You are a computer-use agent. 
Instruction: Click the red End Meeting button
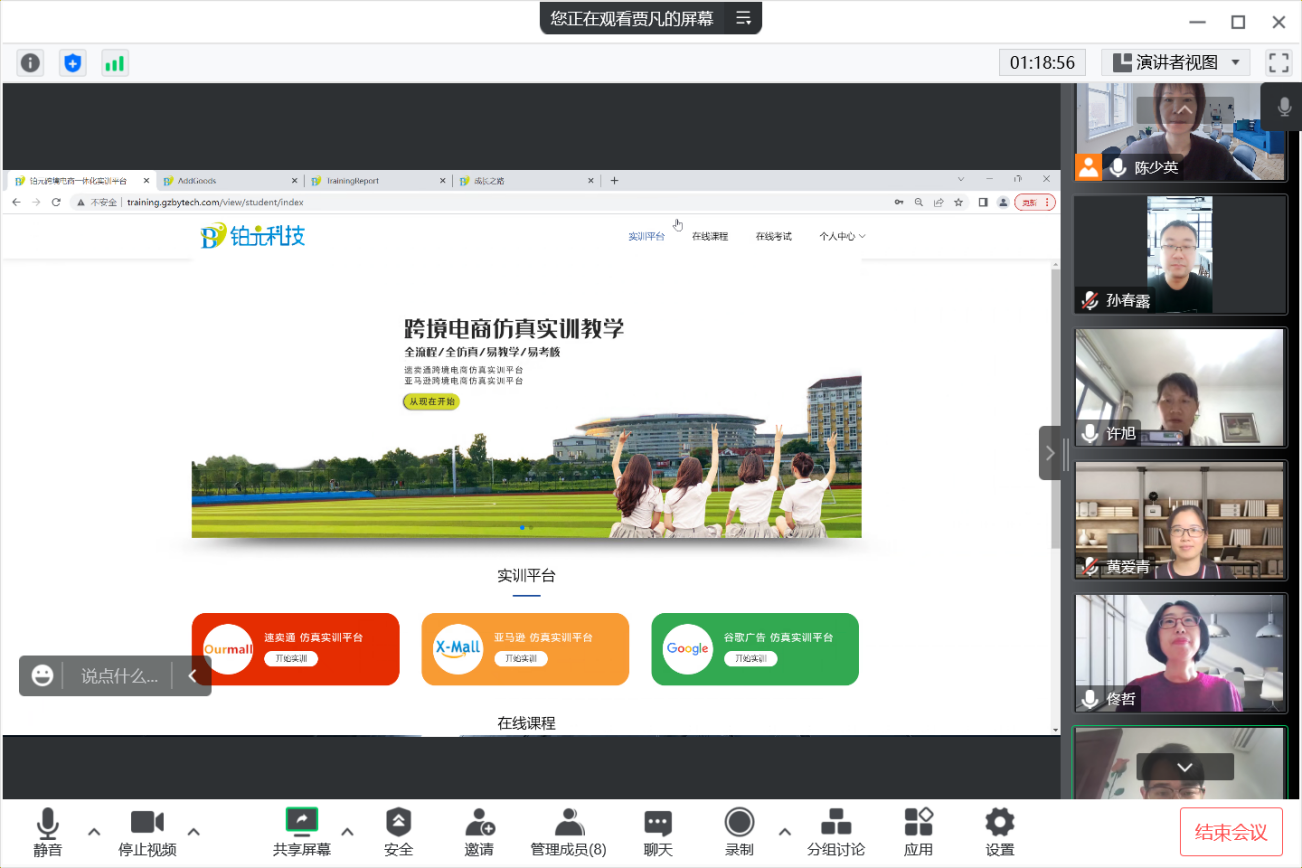(1231, 832)
